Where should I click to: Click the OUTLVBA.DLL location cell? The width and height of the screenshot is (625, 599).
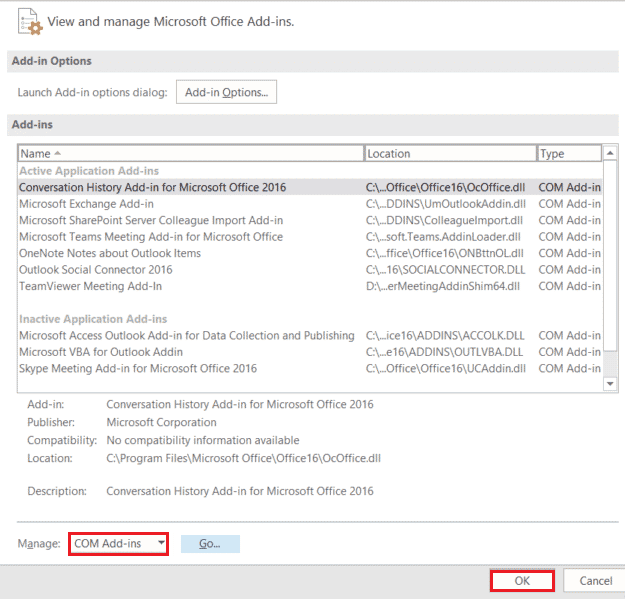444,352
